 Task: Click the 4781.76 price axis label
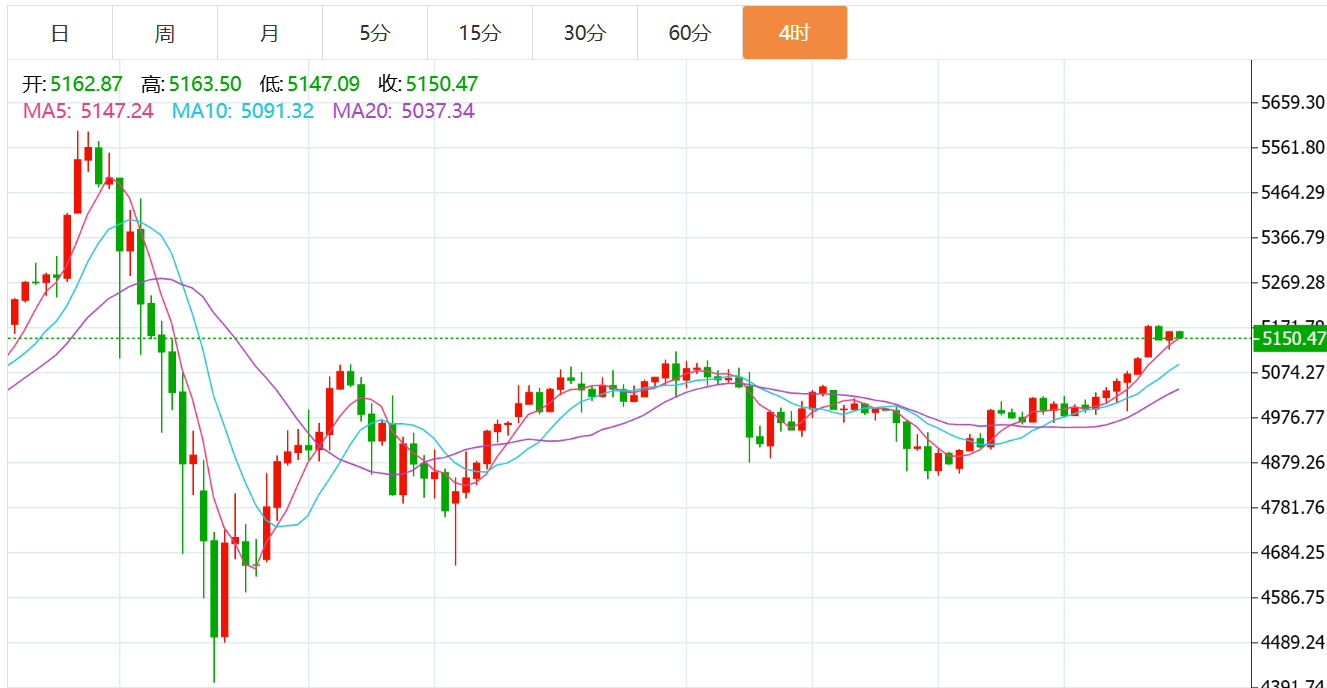1293,507
